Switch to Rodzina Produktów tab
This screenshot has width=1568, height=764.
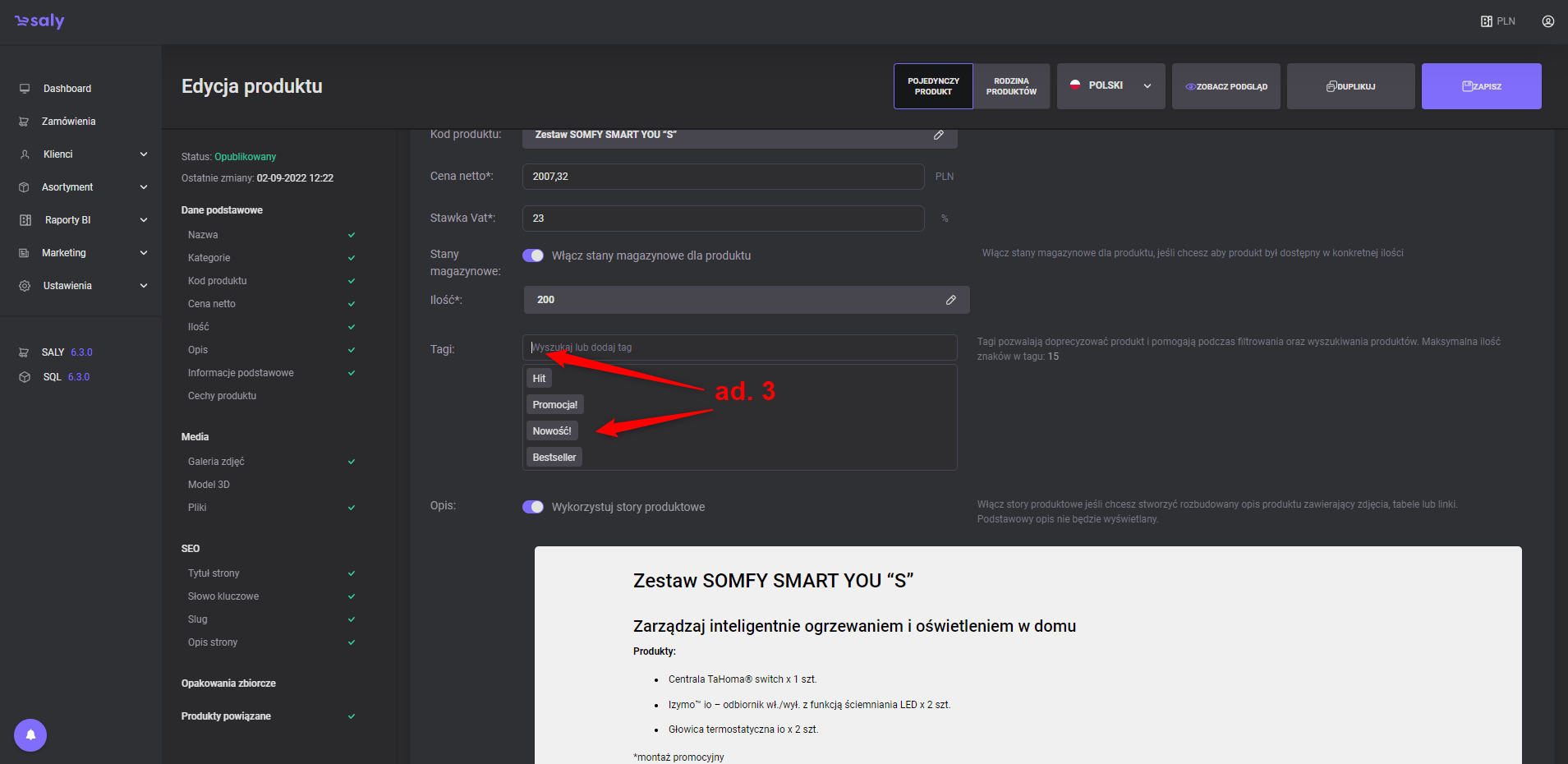(x=1011, y=86)
